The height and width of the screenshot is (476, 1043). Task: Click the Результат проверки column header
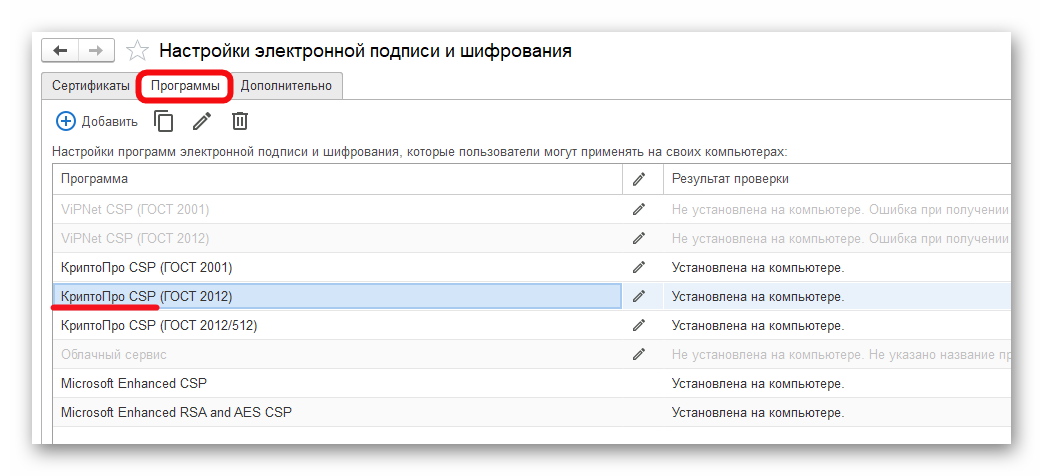pyautogui.click(x=837, y=179)
